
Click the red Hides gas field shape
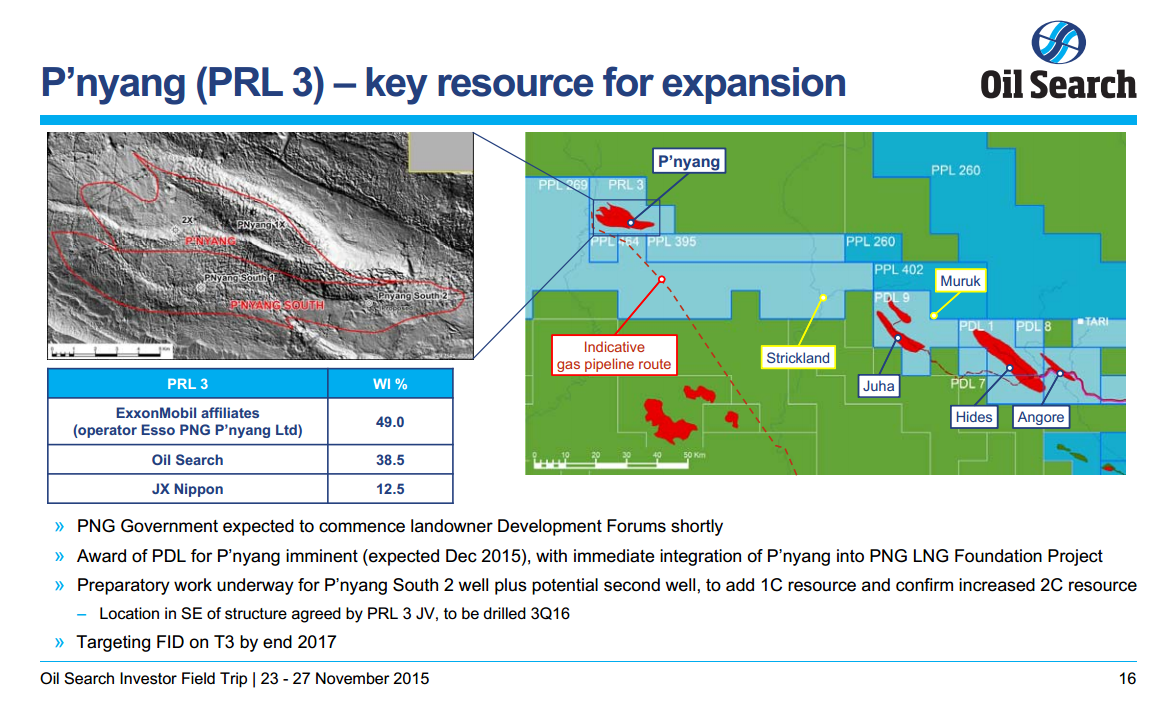[x=1009, y=362]
